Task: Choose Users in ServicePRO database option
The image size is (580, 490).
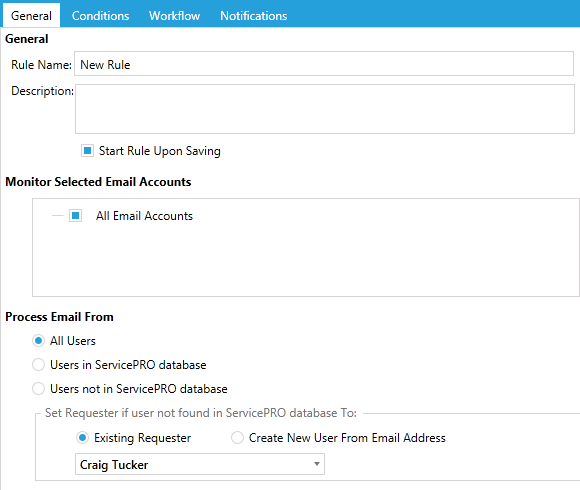Action: coord(38,365)
